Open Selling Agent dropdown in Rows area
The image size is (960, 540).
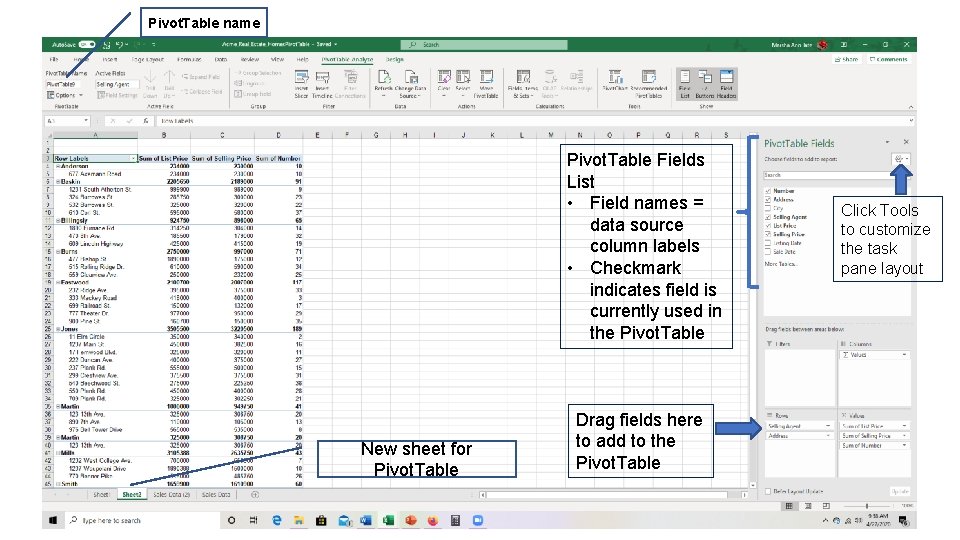[x=828, y=426]
